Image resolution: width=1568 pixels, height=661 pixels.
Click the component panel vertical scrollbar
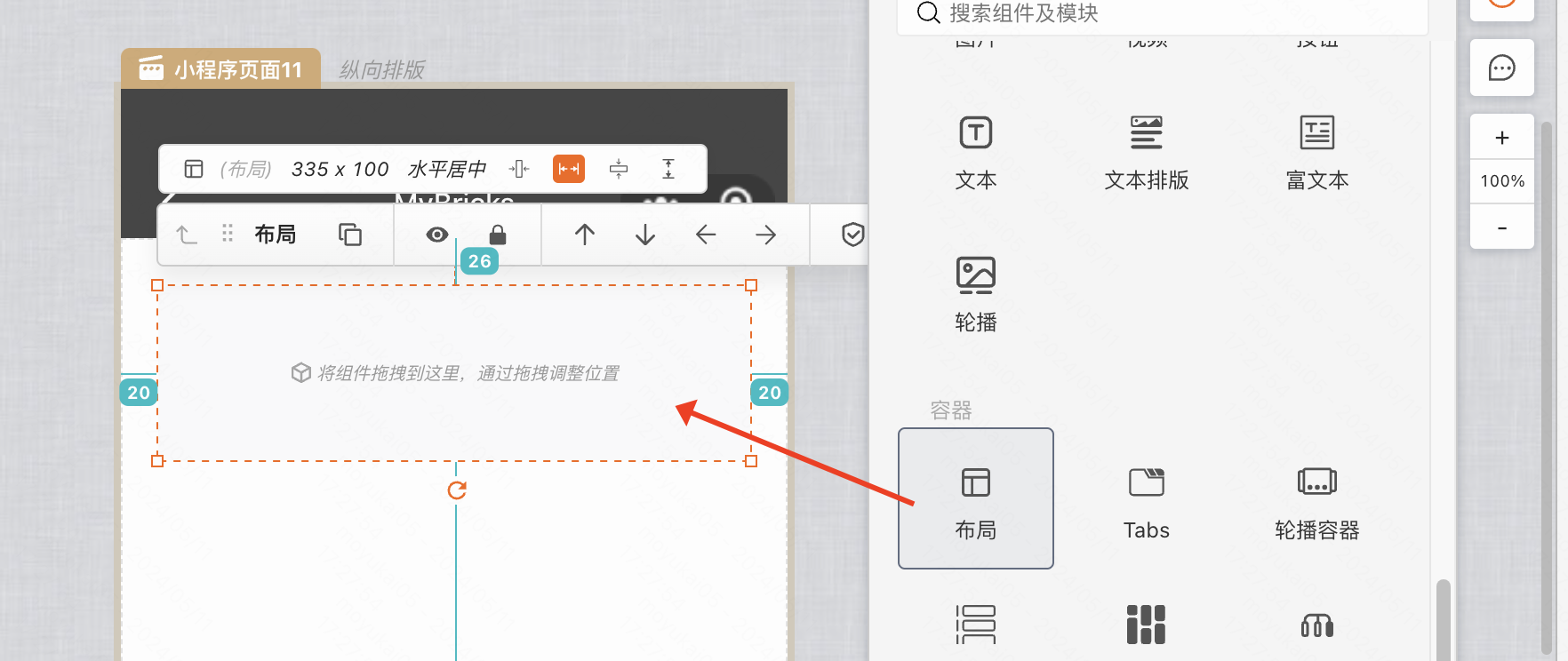[1443, 618]
